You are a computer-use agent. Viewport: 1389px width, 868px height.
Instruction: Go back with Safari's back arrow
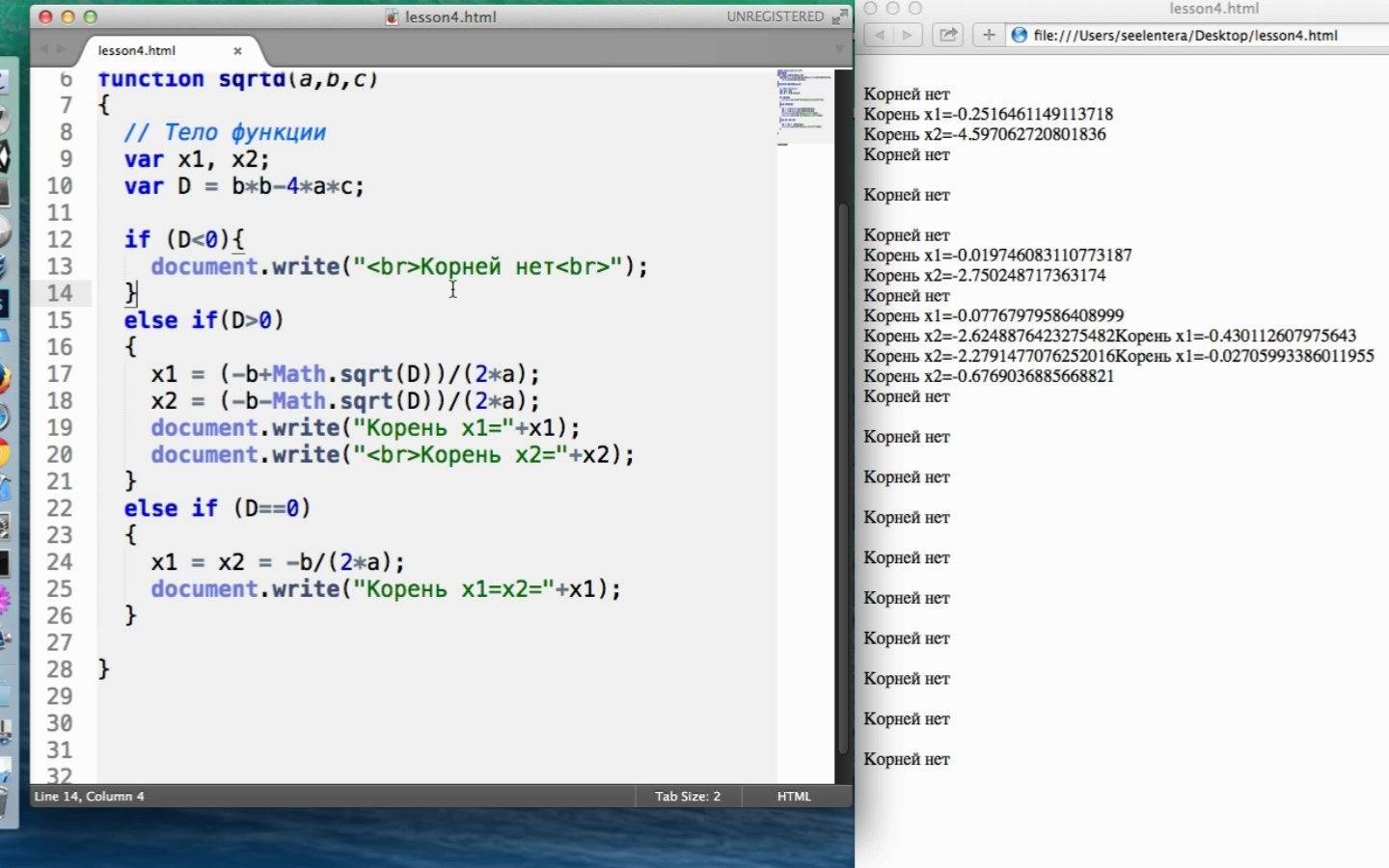(x=879, y=35)
